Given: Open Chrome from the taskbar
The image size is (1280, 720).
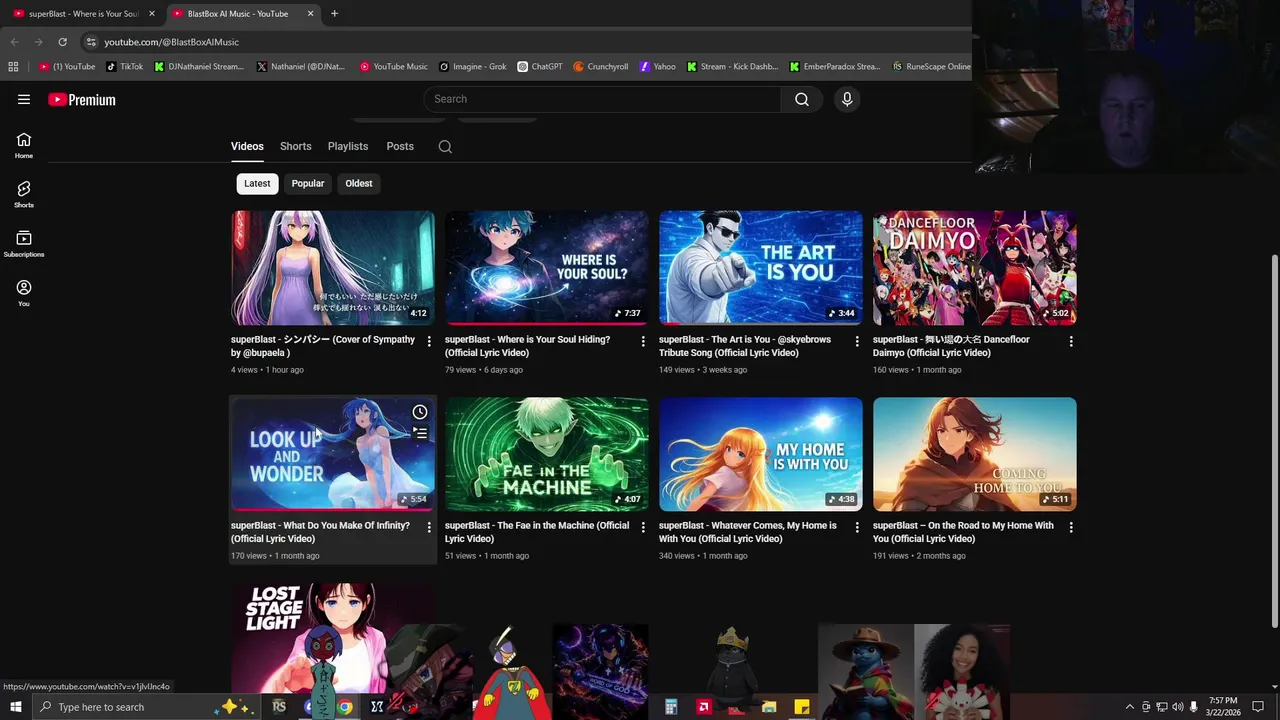Looking at the screenshot, I should point(344,707).
